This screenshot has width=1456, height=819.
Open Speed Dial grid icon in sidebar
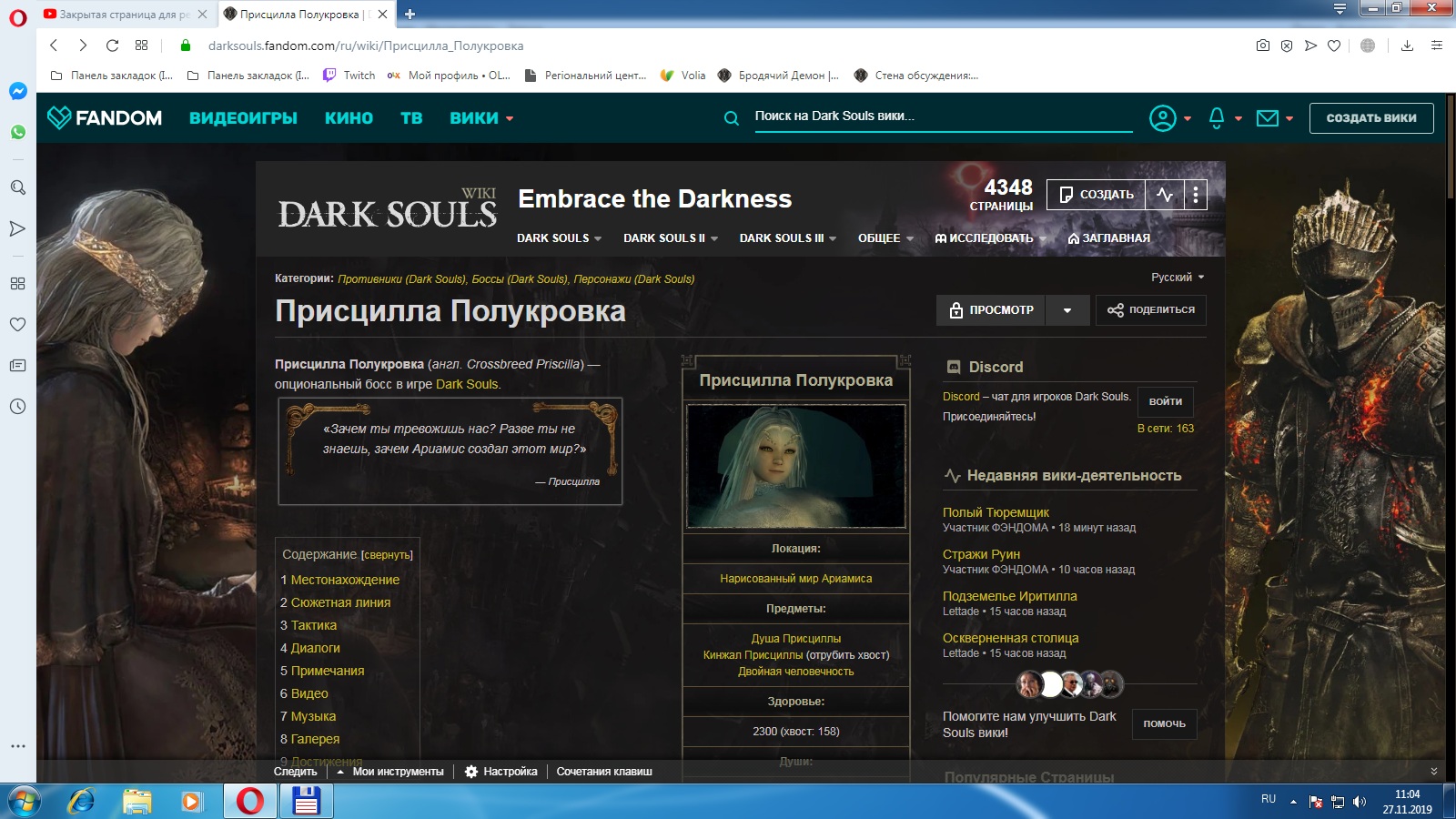[17, 283]
